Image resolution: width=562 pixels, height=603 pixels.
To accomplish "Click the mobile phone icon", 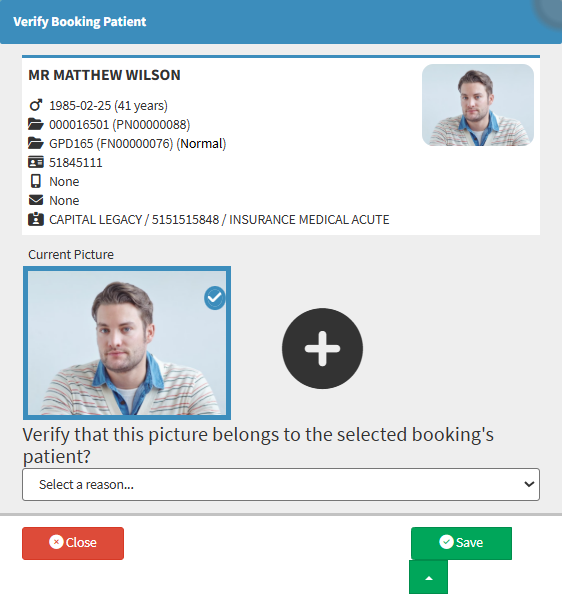I will (36, 181).
